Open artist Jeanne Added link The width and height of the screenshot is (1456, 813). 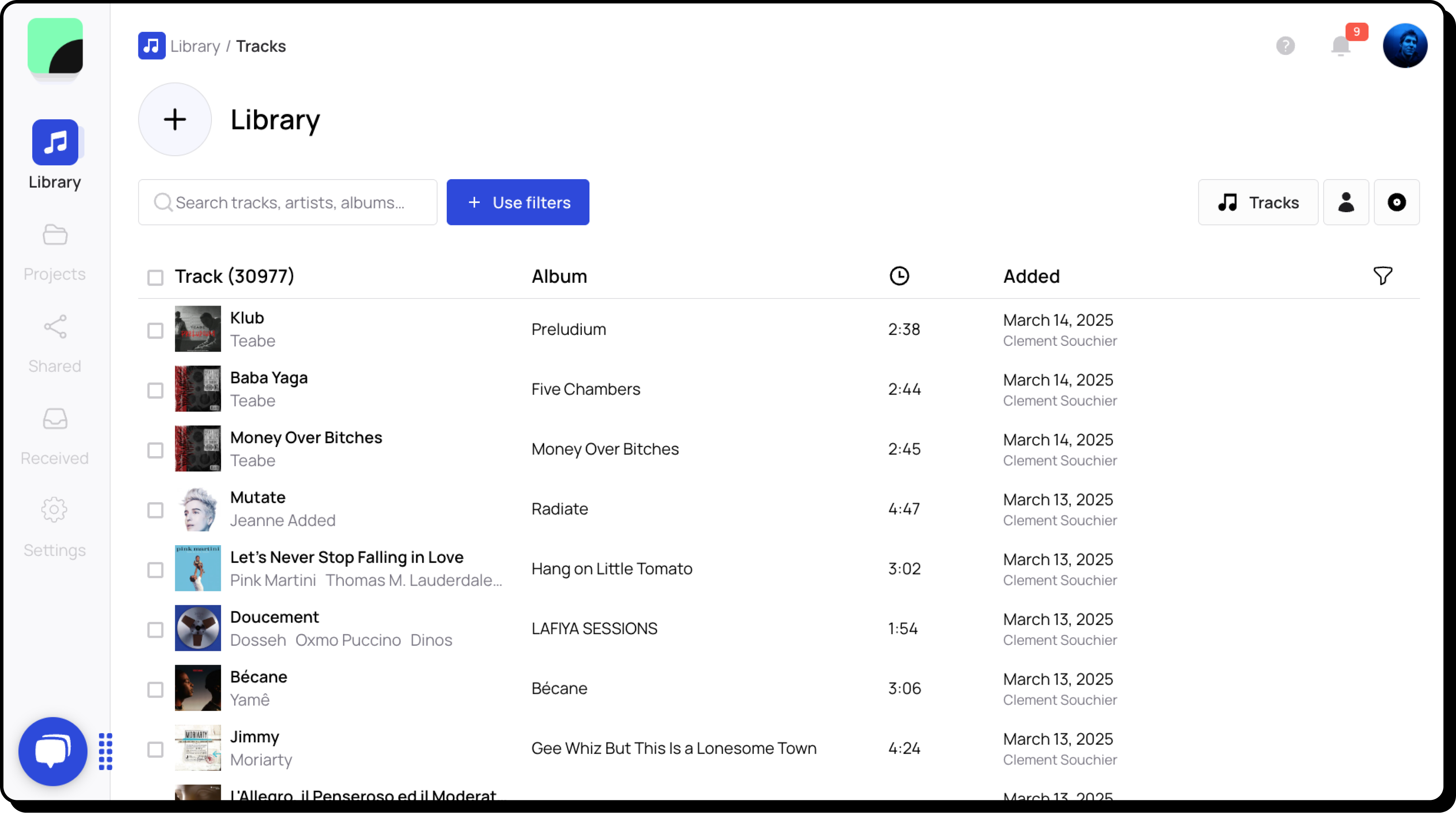click(283, 520)
